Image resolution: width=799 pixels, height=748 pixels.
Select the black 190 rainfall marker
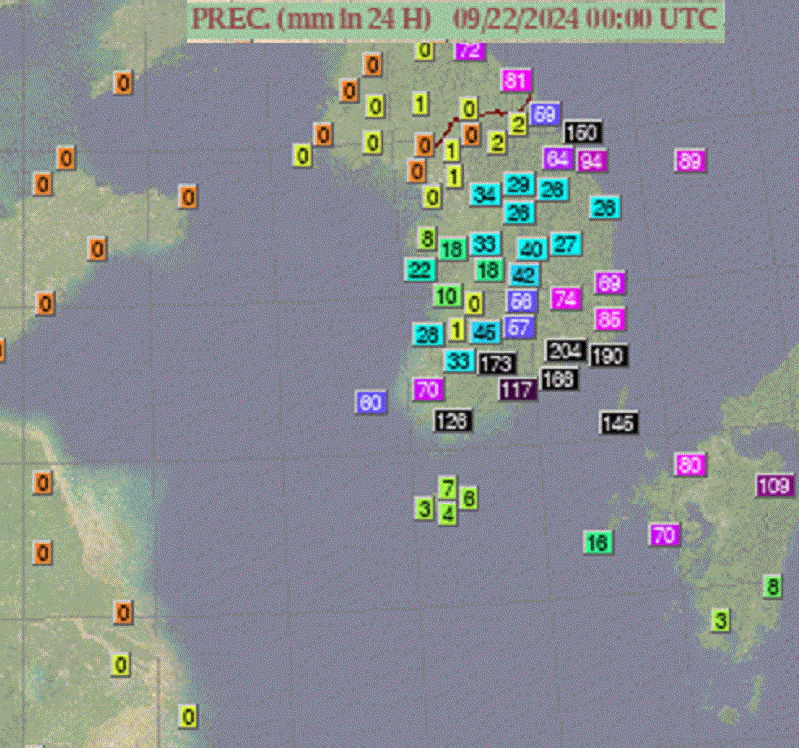(x=607, y=356)
